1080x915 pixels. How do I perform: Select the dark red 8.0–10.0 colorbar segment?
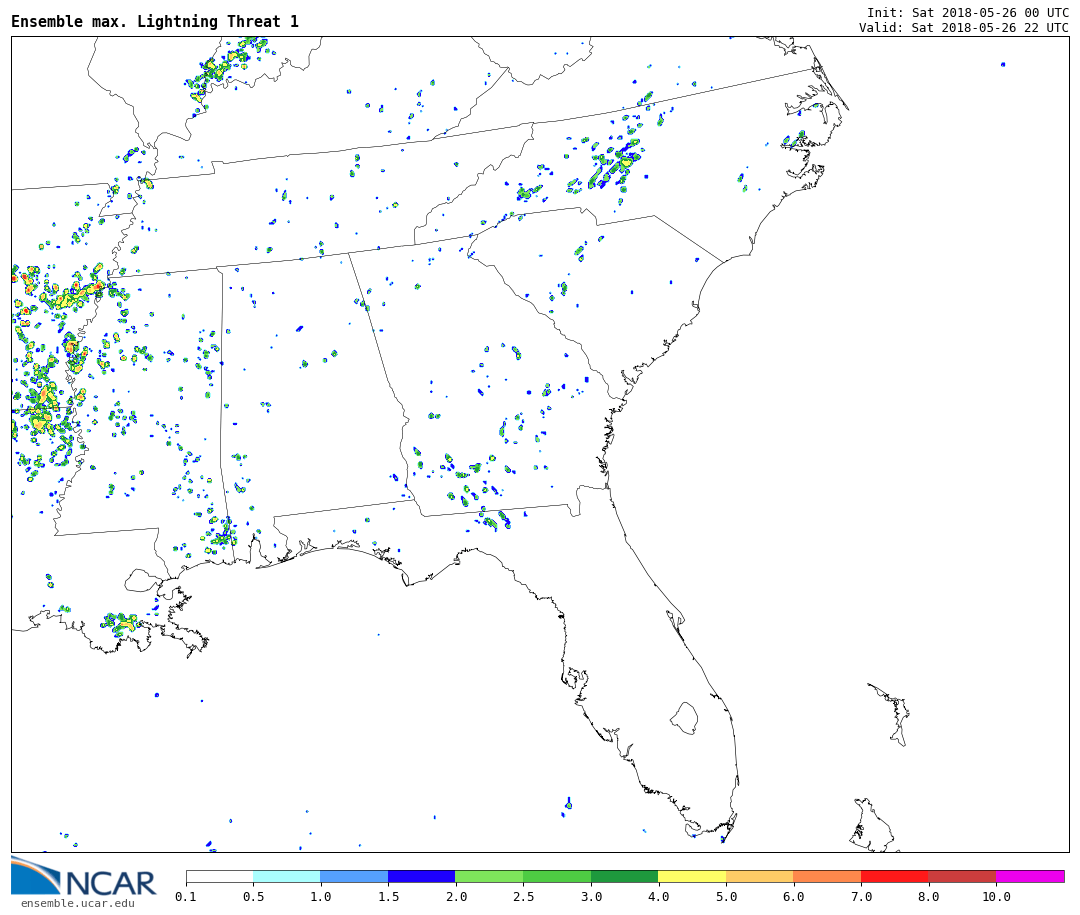pos(962,876)
